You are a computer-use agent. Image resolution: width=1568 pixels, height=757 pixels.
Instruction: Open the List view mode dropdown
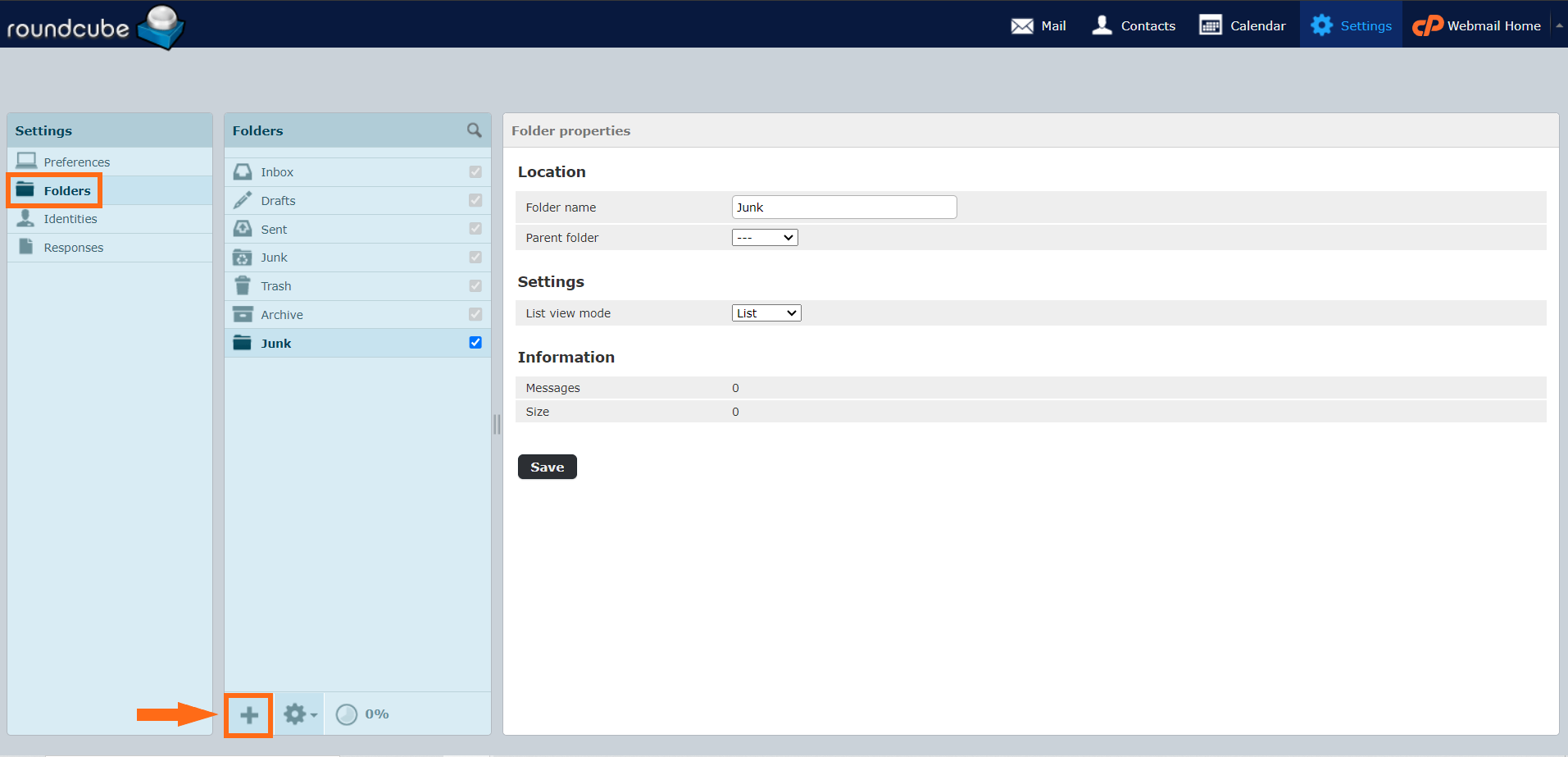click(x=766, y=312)
